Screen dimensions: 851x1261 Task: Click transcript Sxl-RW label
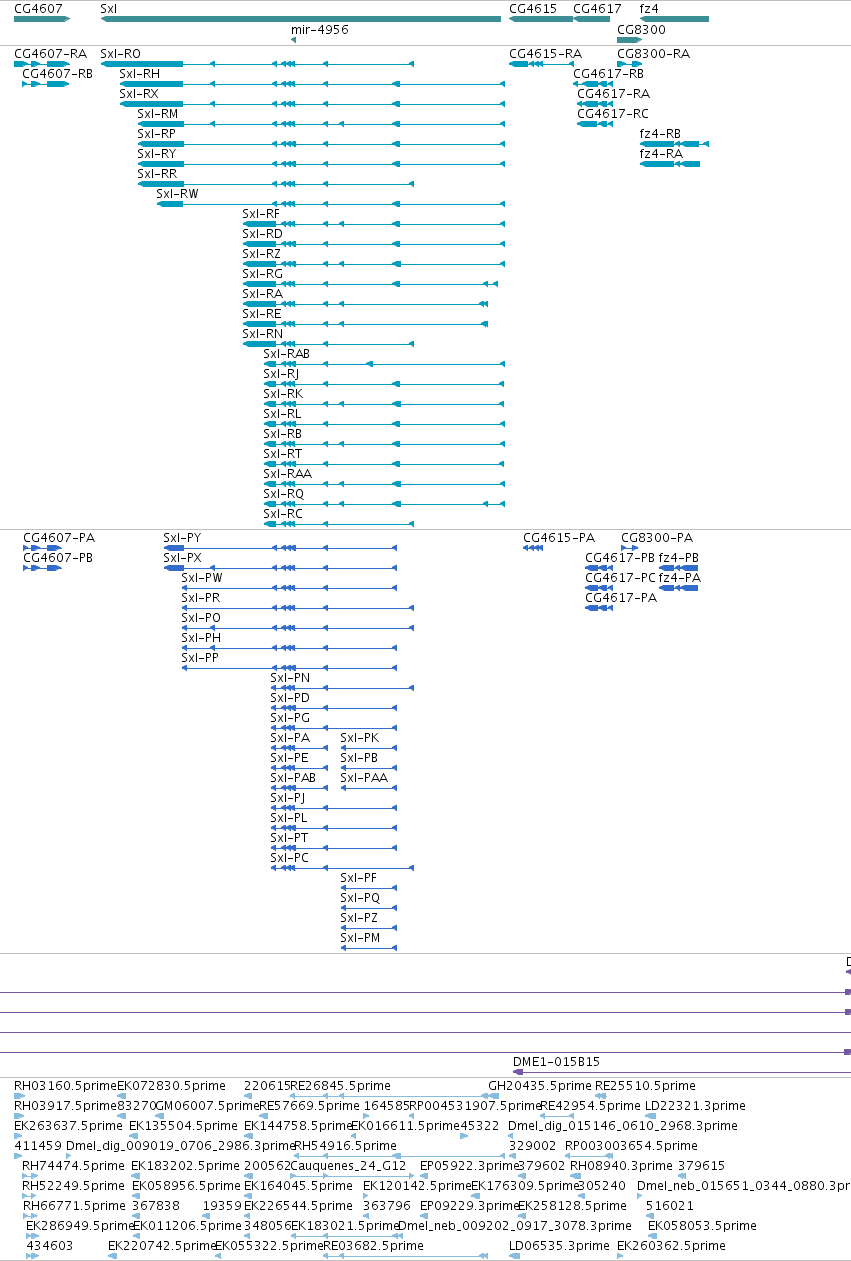point(177,194)
